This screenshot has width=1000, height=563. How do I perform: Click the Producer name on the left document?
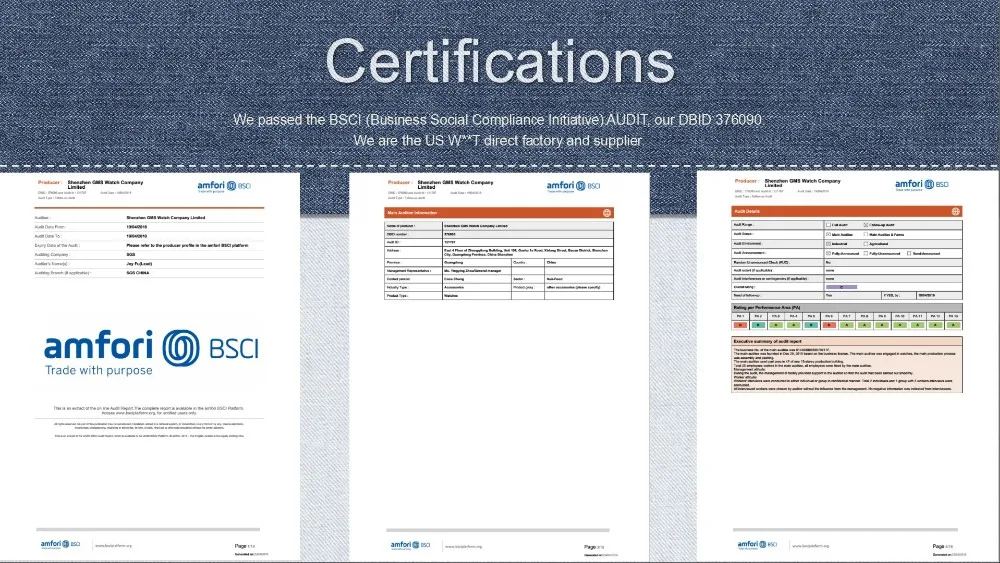point(105,184)
